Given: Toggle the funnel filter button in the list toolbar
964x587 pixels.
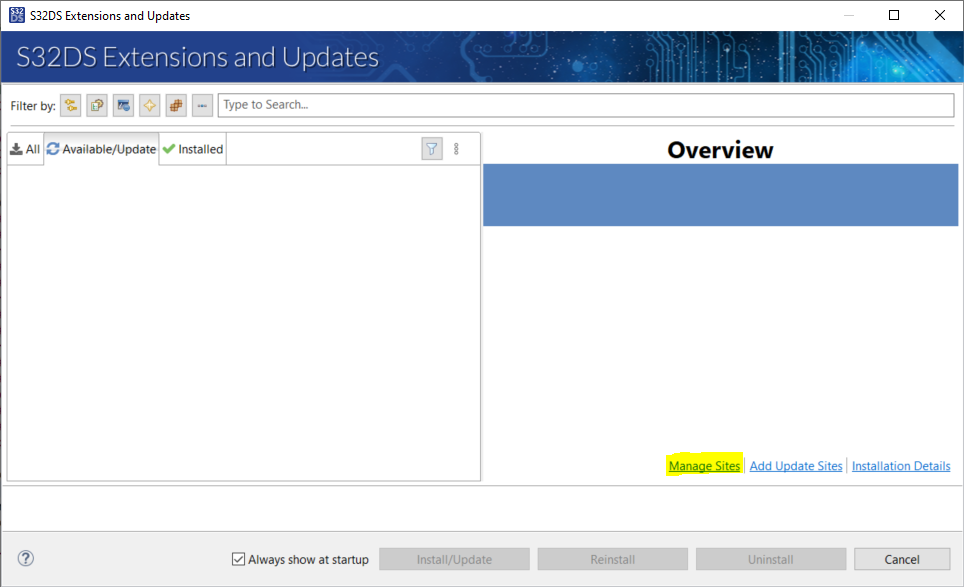Looking at the screenshot, I should click(432, 149).
